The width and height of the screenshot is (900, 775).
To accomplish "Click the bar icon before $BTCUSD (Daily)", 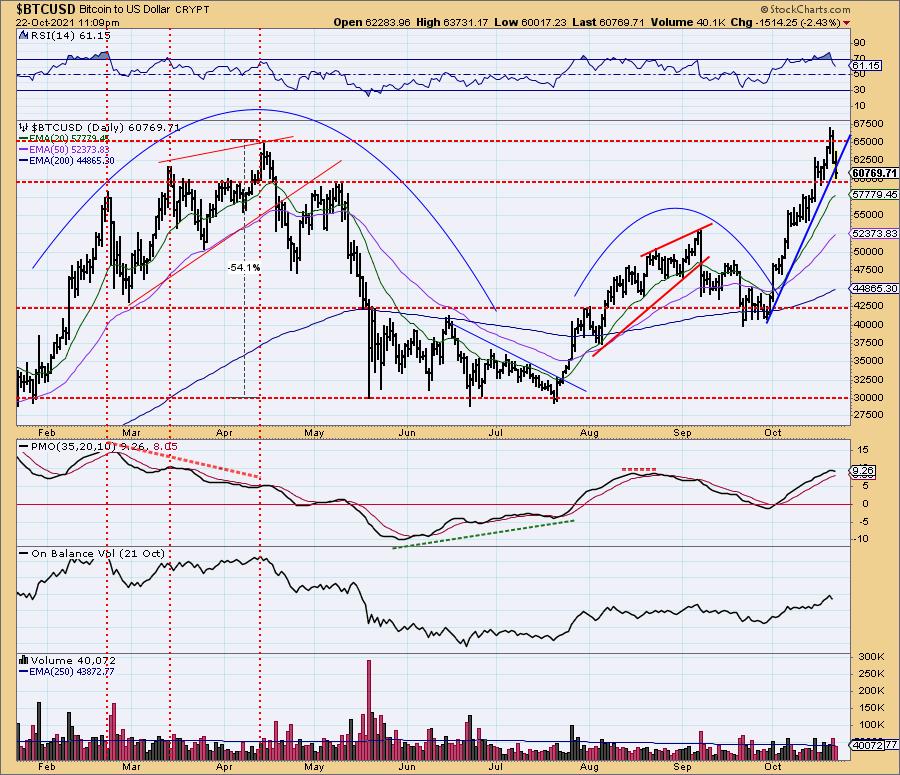I will (24, 127).
